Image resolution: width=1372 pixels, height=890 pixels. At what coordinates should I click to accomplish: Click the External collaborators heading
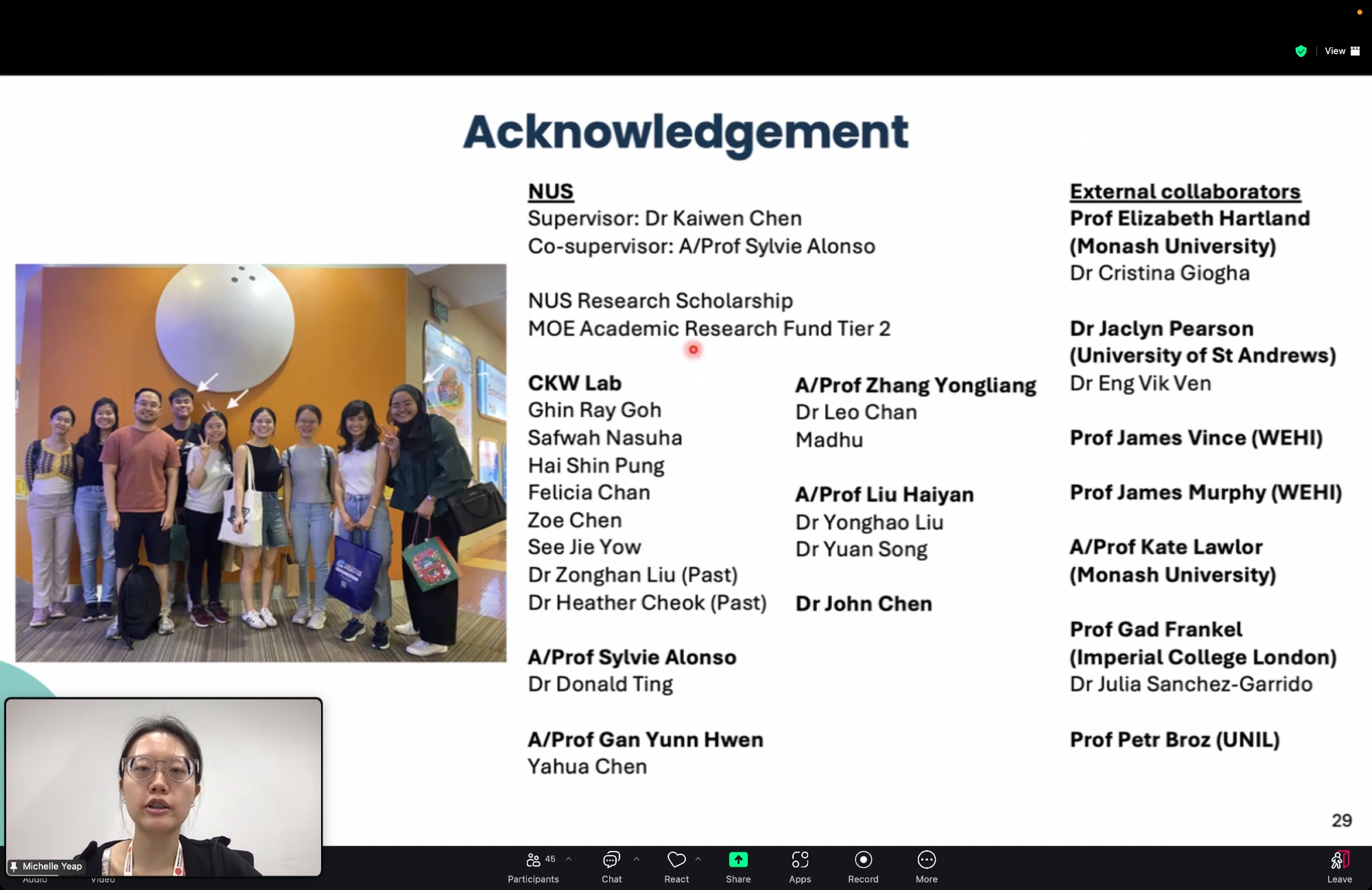pos(1185,191)
